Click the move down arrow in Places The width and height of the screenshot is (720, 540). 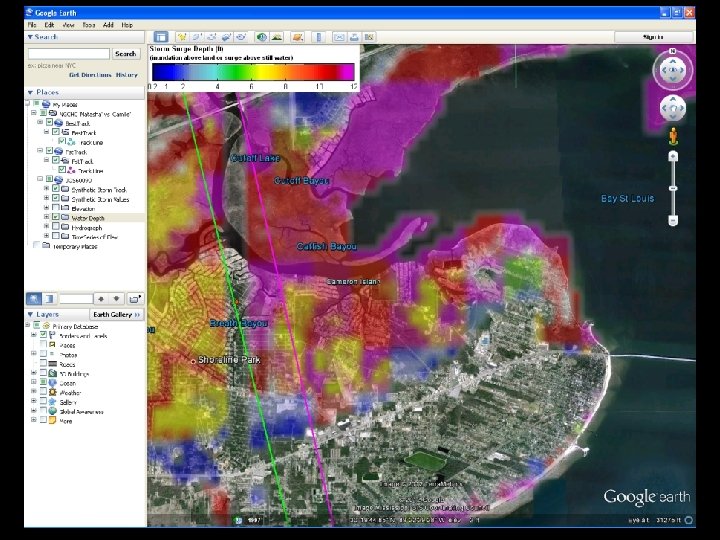[117, 299]
